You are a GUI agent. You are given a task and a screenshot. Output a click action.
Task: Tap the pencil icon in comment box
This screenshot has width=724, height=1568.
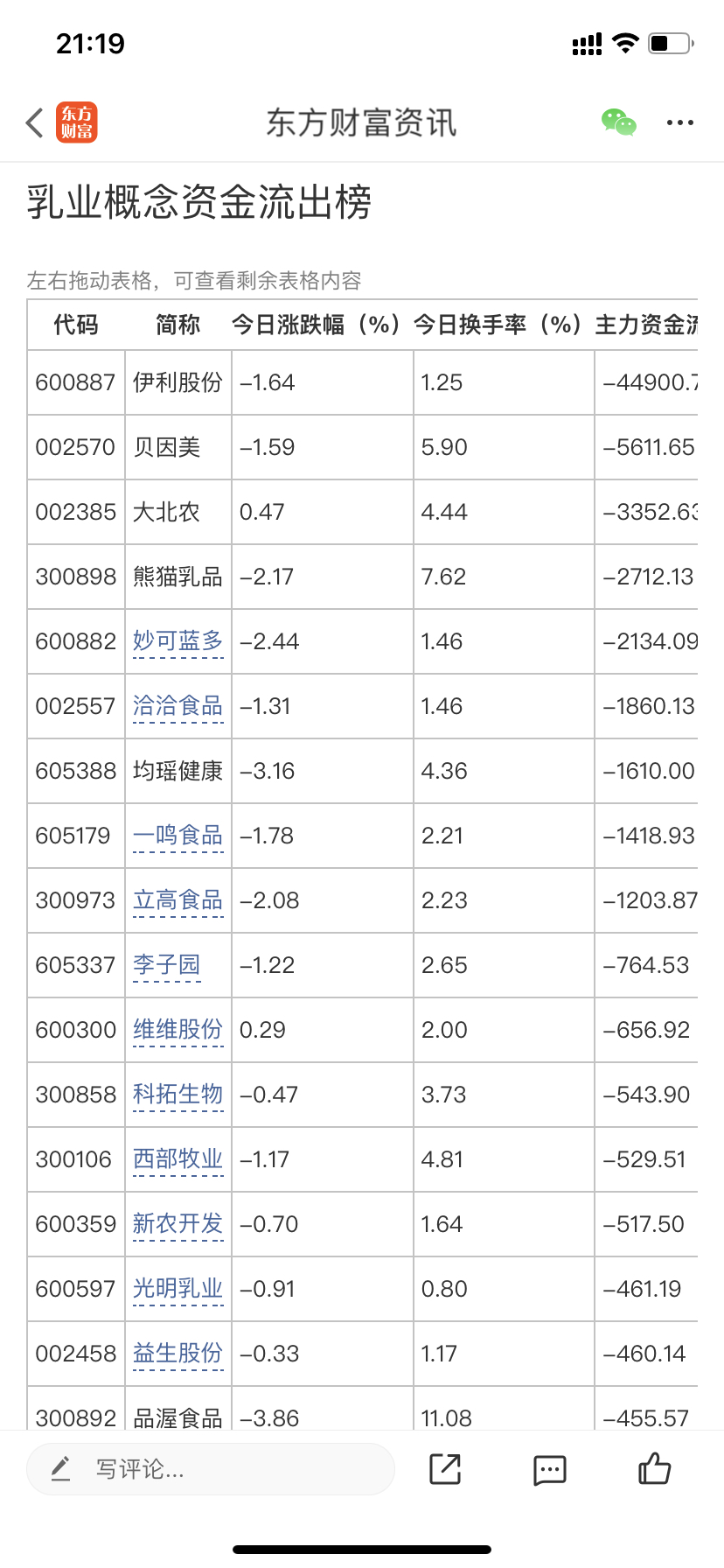click(x=60, y=1468)
